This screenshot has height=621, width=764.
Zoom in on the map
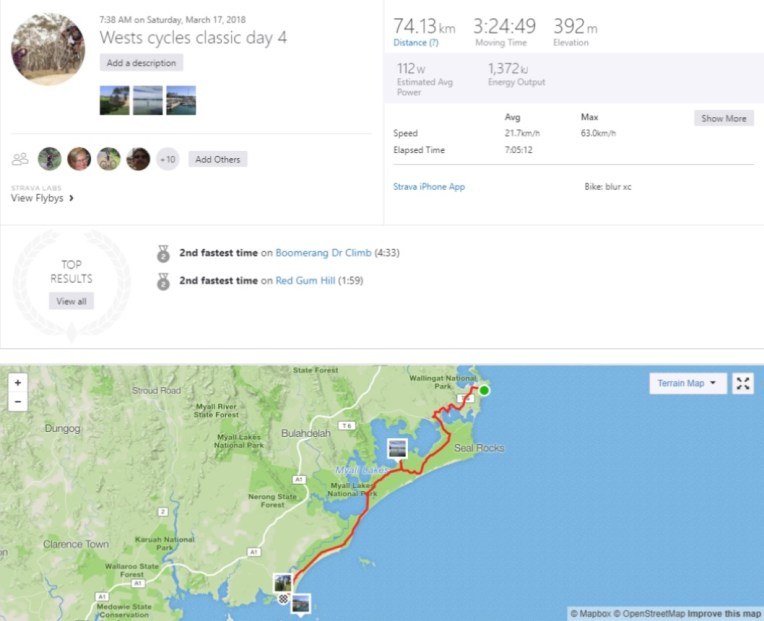pos(17,383)
